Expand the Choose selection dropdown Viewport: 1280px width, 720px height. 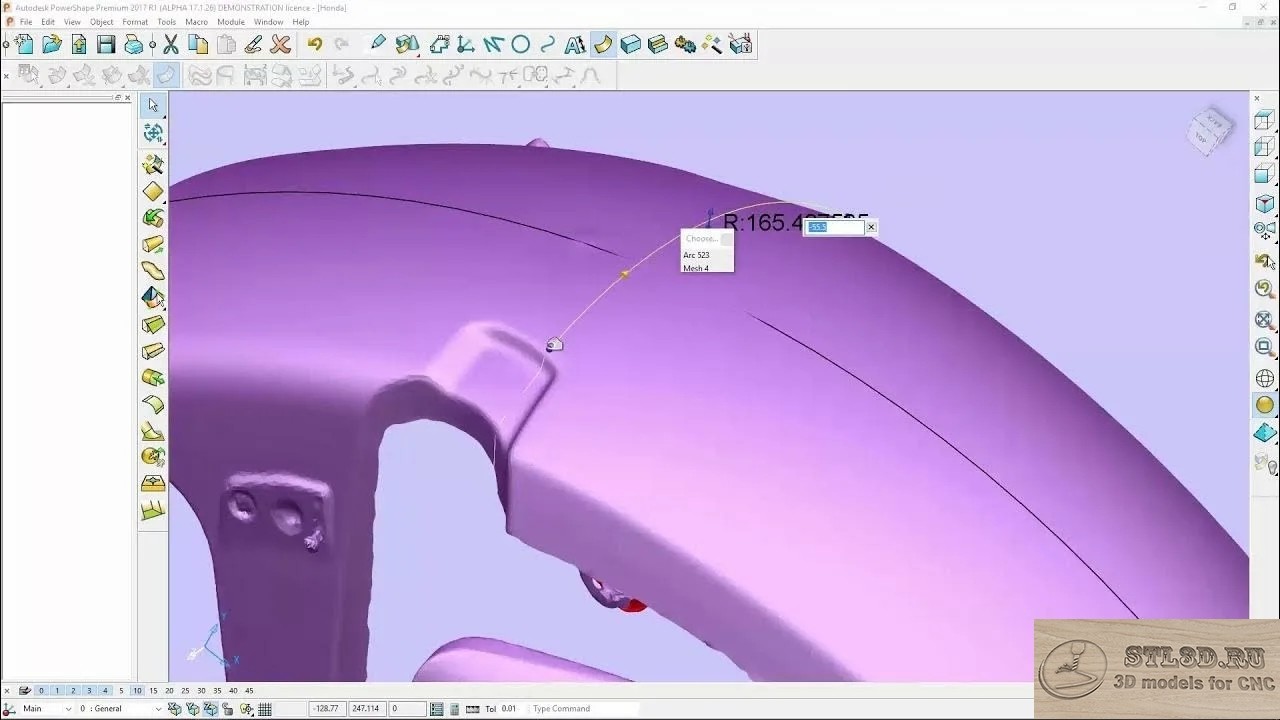pos(726,239)
